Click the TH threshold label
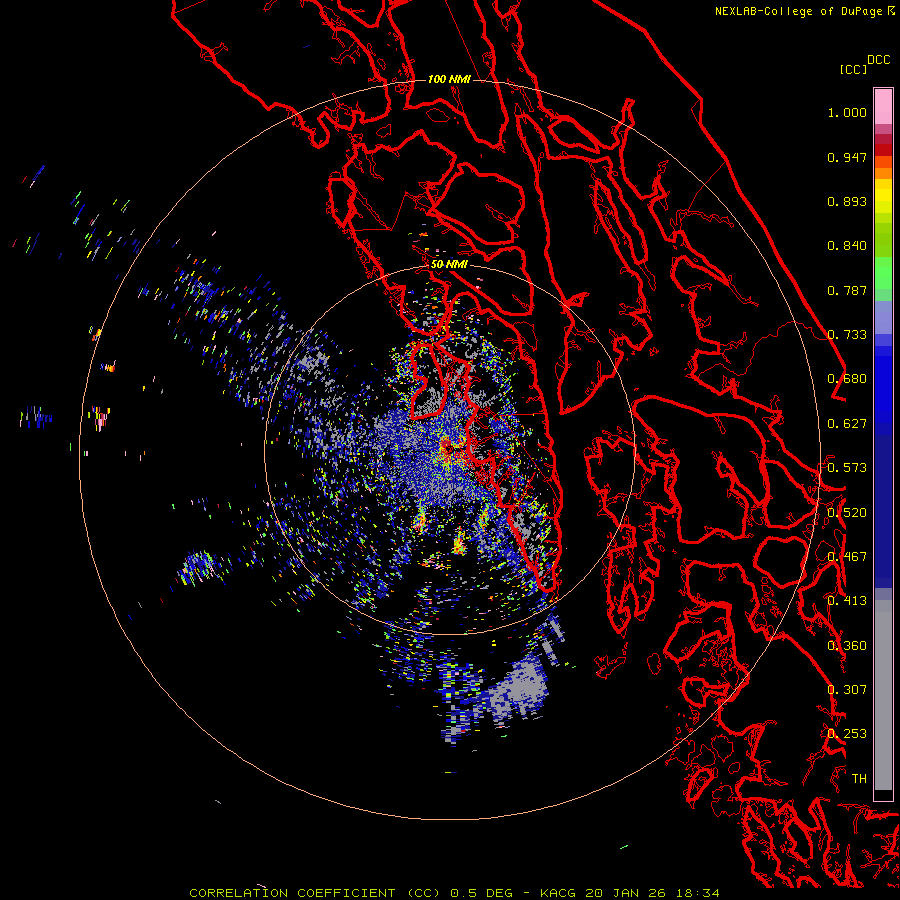Screen dimensions: 900x900 (x=859, y=779)
